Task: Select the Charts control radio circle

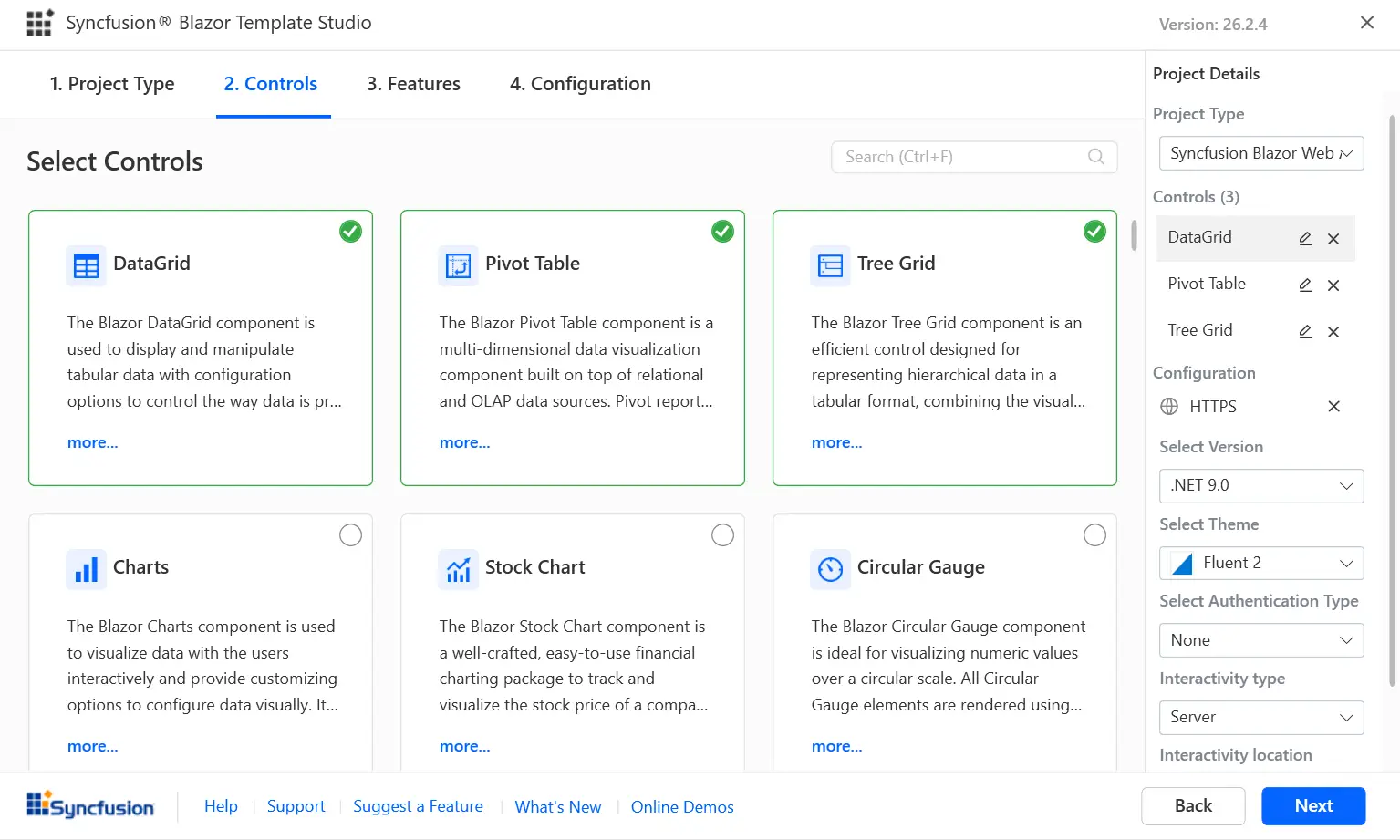Action: pyautogui.click(x=350, y=535)
